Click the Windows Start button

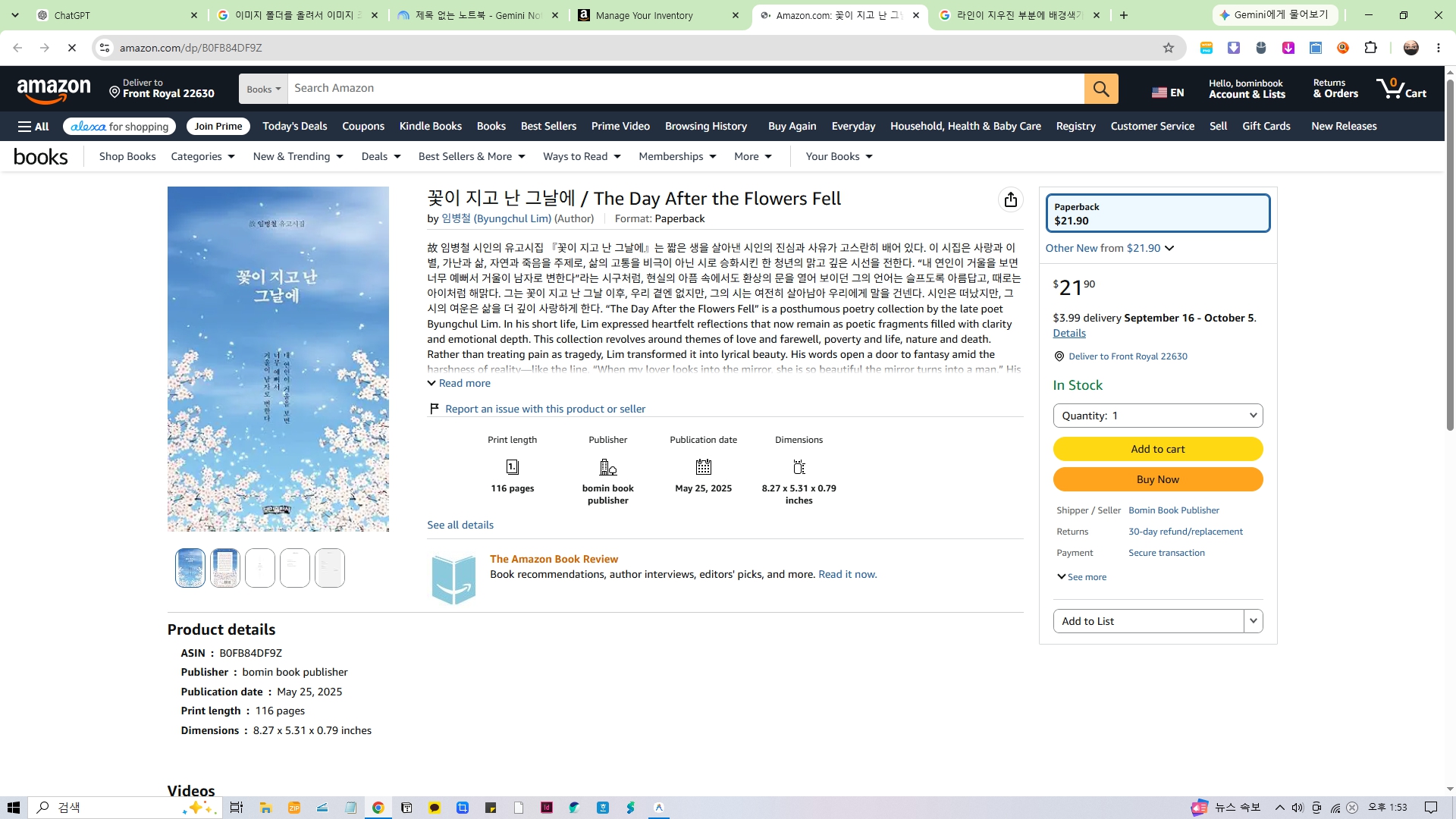13,808
